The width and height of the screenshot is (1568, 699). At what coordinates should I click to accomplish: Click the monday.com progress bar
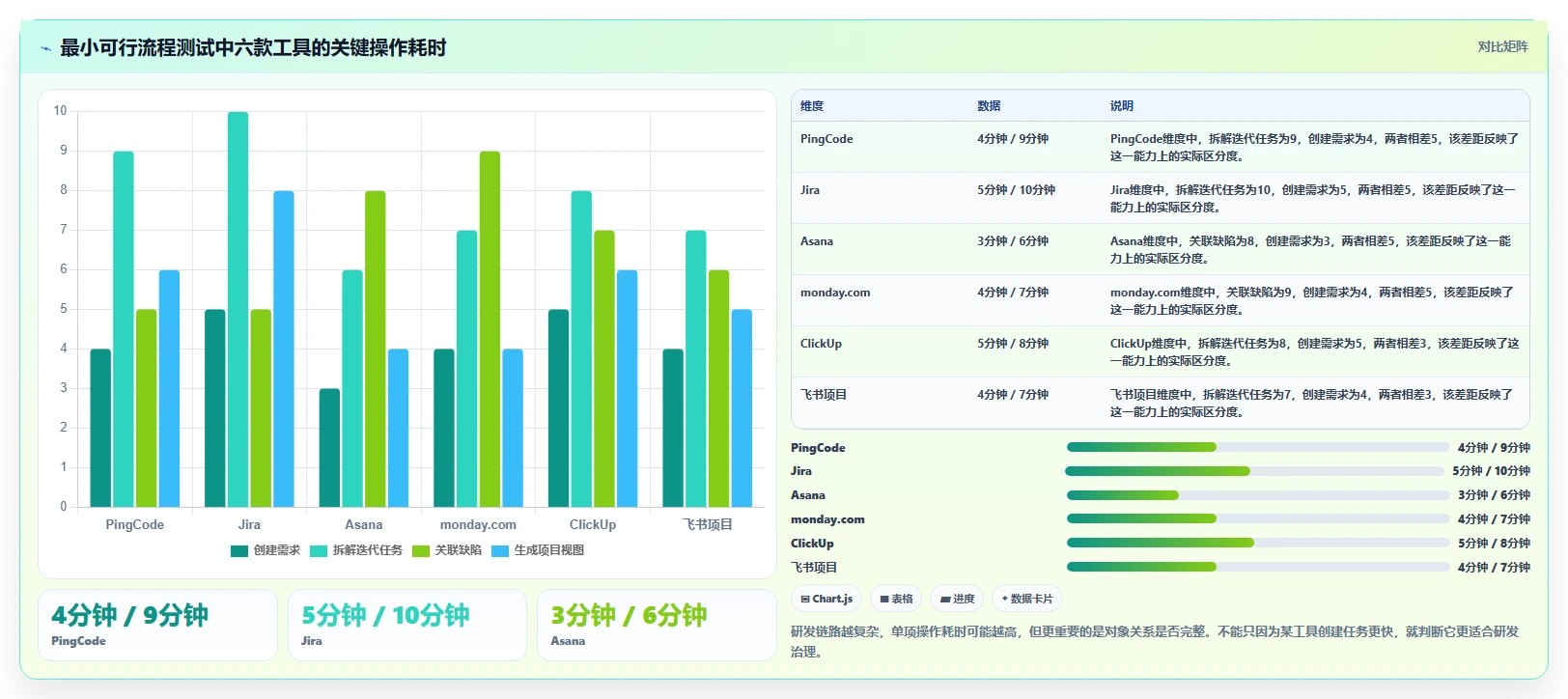1259,518
